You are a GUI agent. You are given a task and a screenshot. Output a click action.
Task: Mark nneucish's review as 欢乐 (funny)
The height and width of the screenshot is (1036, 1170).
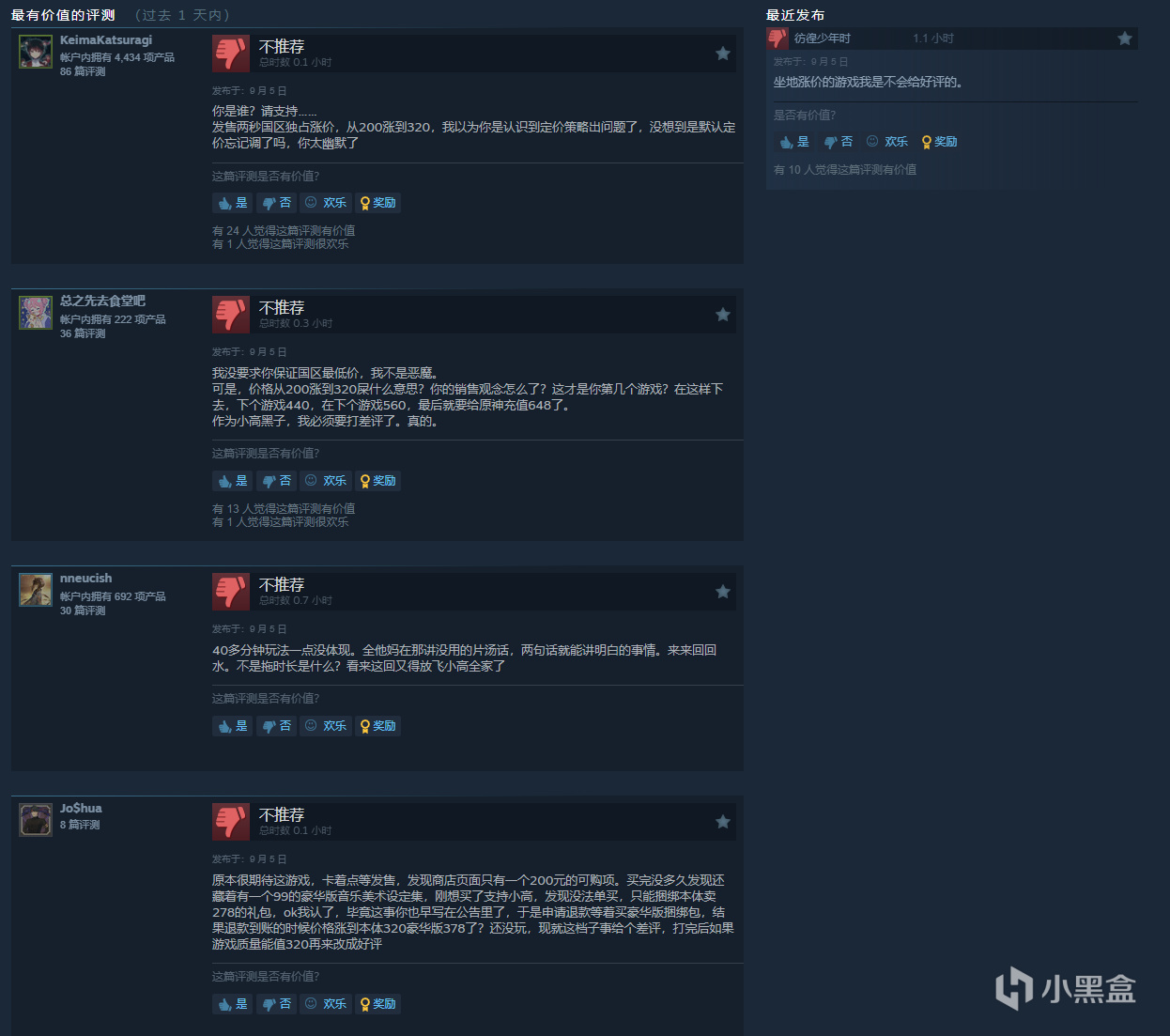pyautogui.click(x=326, y=726)
